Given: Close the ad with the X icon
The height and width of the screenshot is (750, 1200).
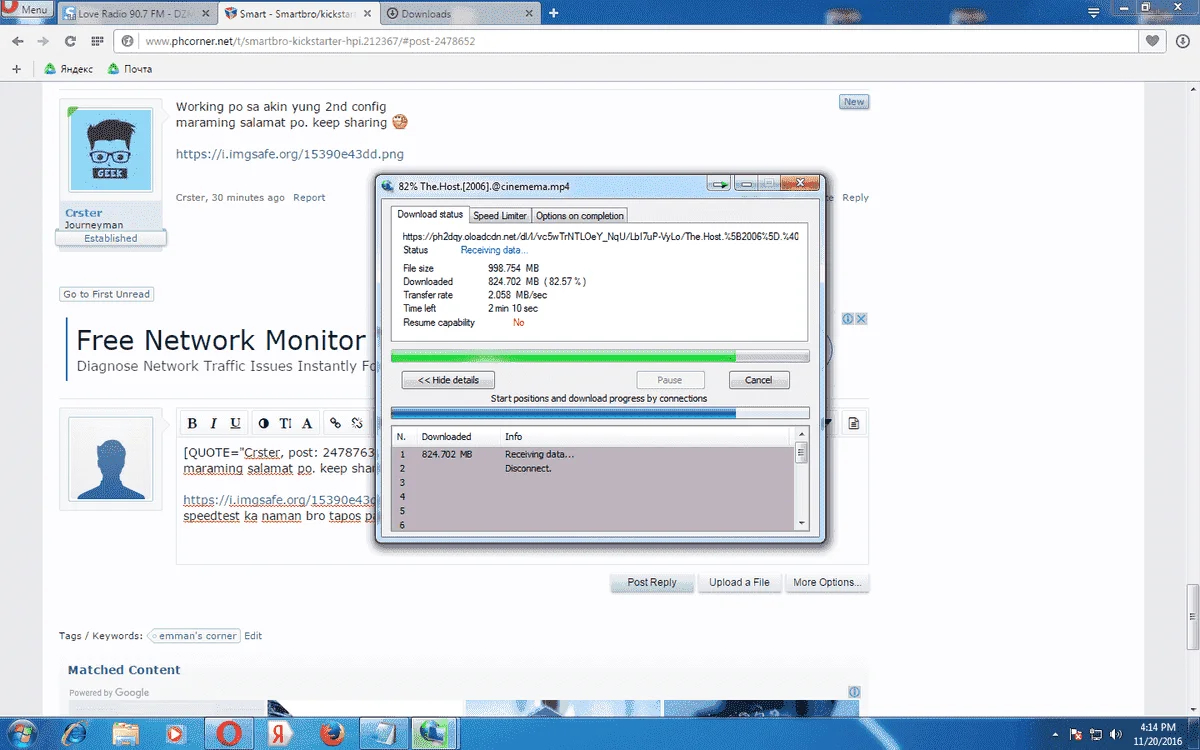Looking at the screenshot, I should (x=861, y=319).
